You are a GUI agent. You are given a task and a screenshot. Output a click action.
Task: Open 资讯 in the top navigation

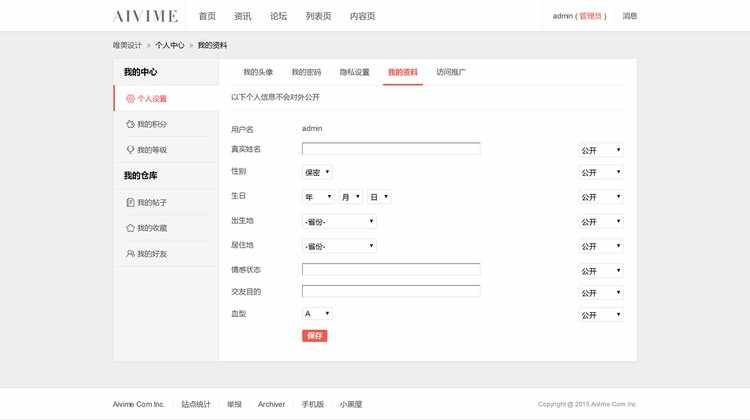coord(243,16)
